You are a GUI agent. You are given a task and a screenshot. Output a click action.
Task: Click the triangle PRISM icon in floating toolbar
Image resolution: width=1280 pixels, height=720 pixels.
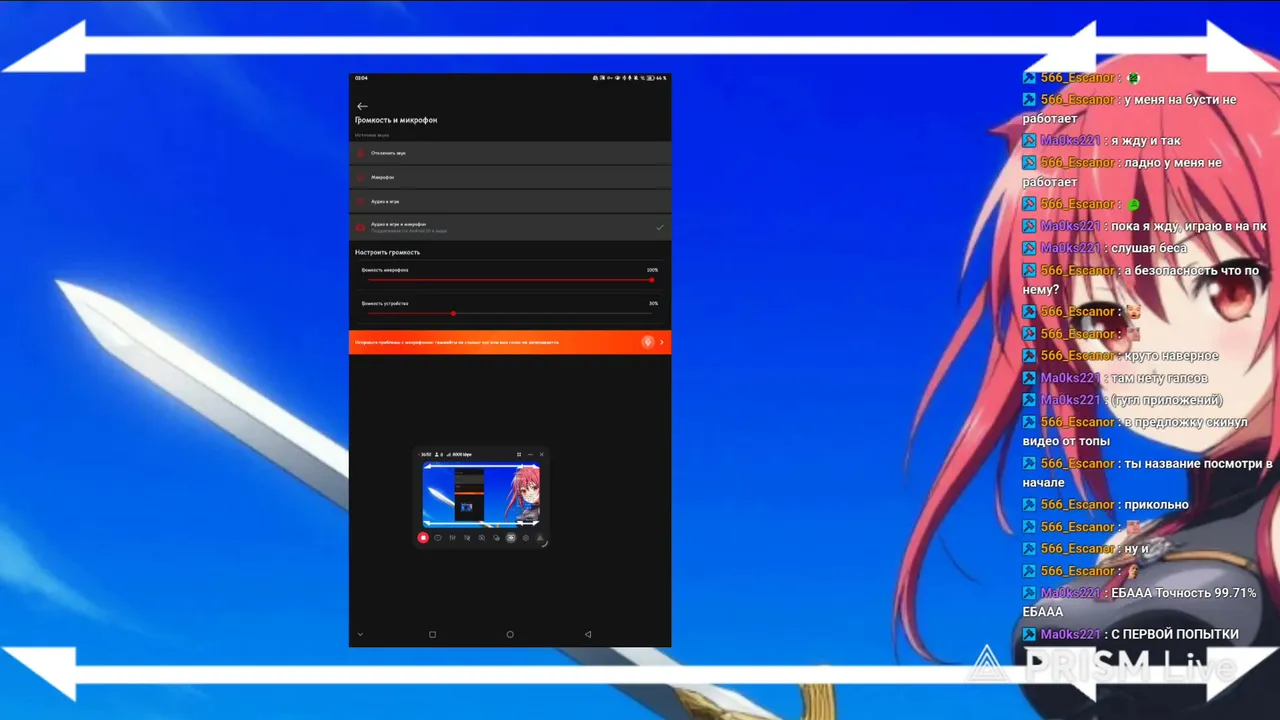tap(540, 538)
